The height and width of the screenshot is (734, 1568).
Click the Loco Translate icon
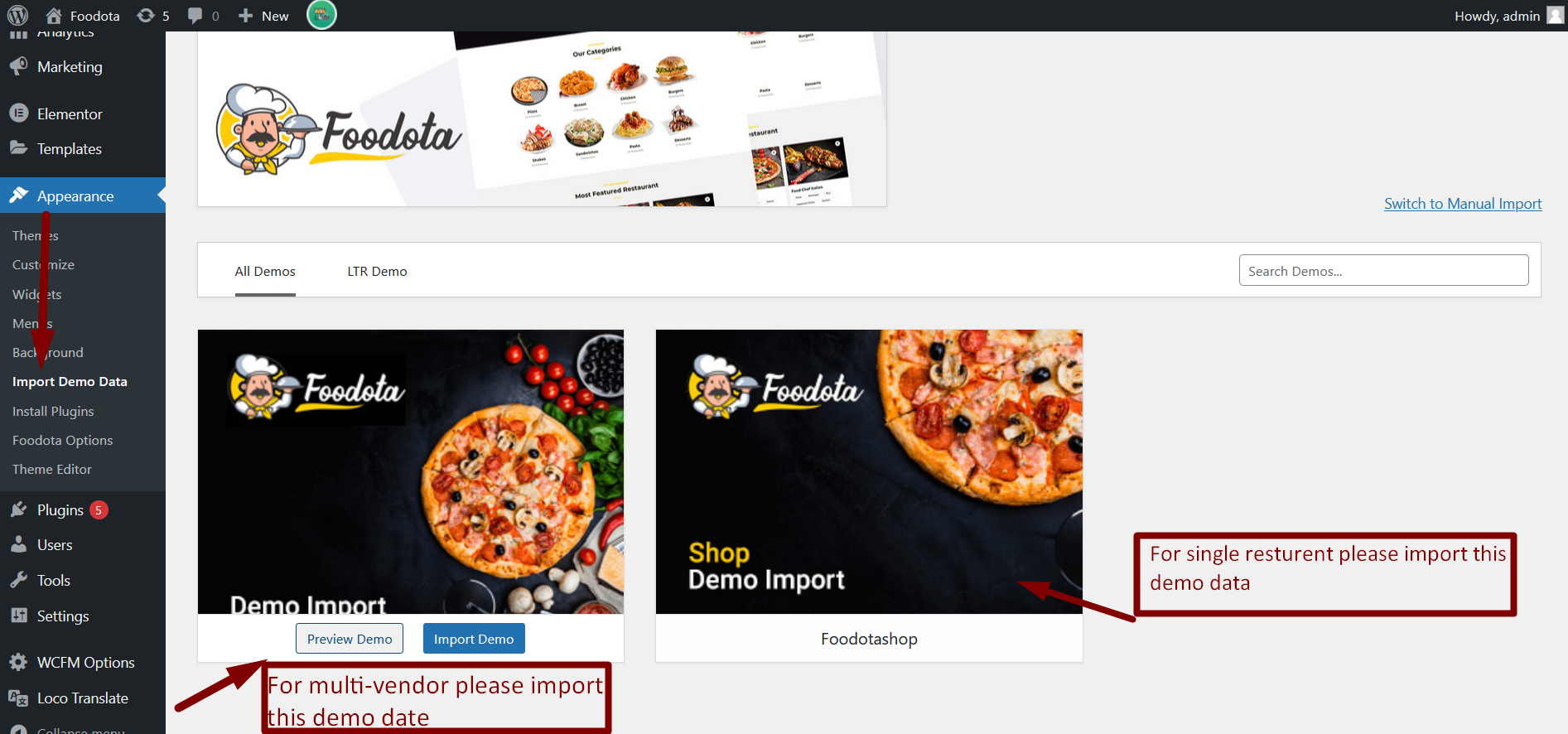[x=18, y=698]
